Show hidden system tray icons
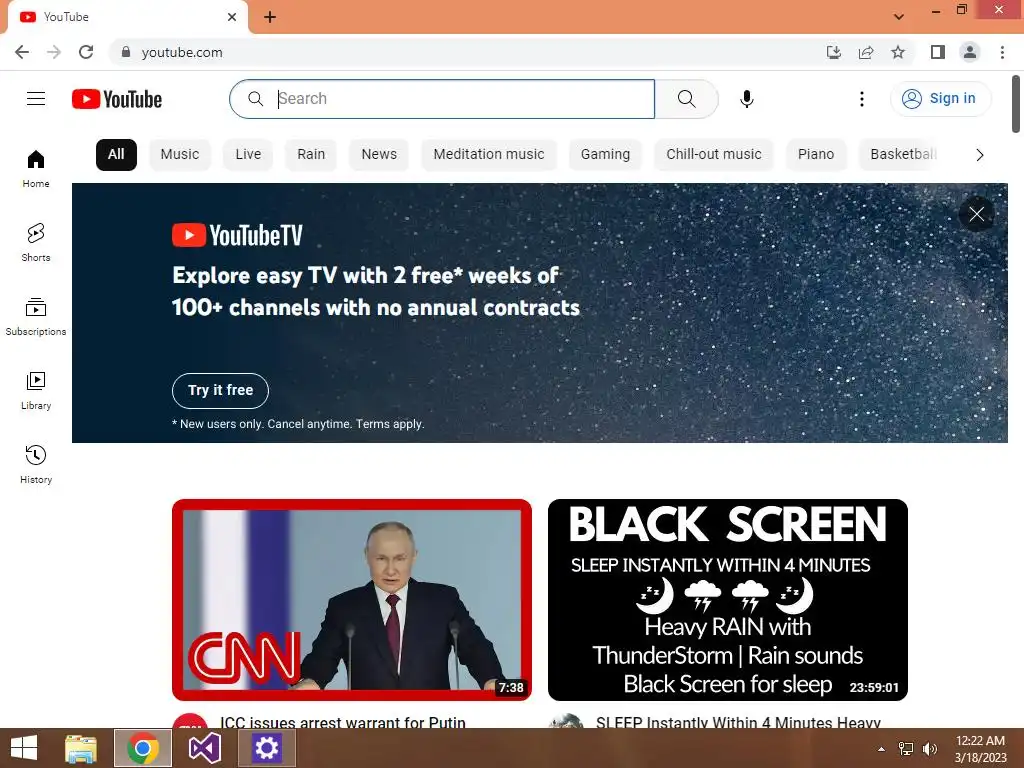The image size is (1024, 768). click(881, 749)
